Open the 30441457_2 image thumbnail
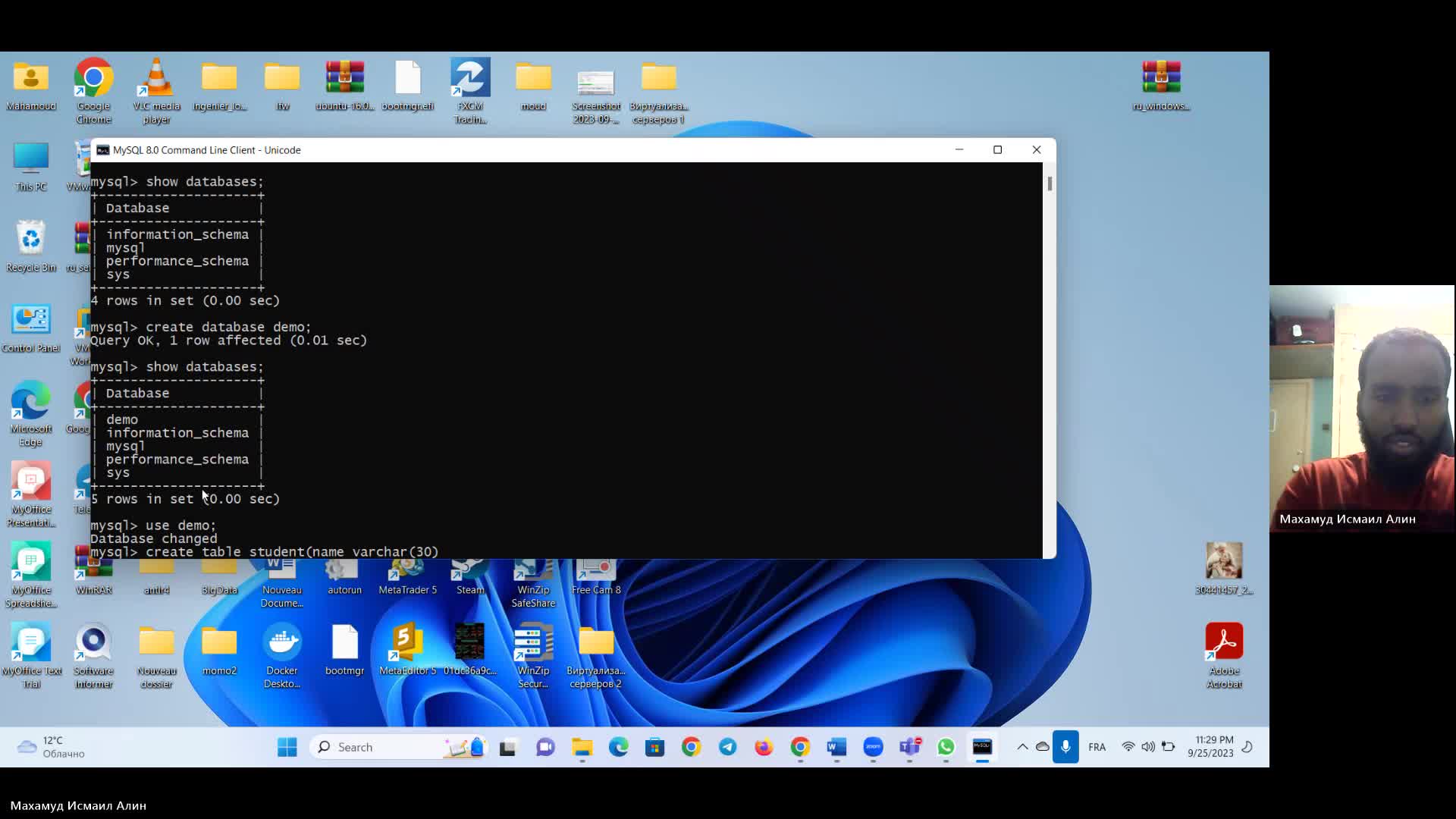 pos(1224,569)
